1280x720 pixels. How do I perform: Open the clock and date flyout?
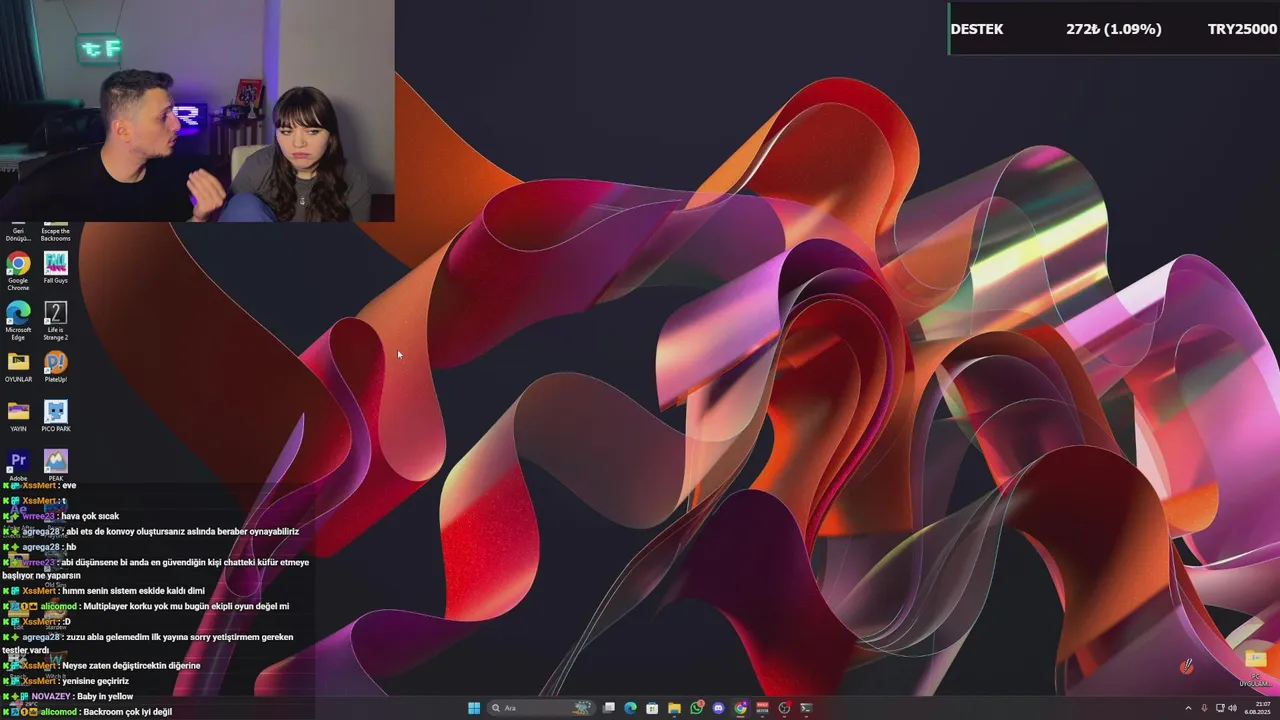[1258, 708]
